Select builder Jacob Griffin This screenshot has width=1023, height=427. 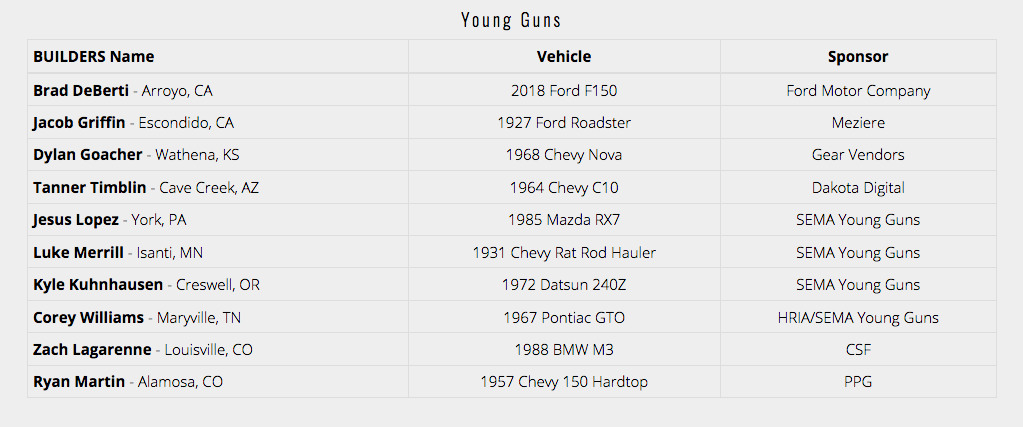[79, 123]
